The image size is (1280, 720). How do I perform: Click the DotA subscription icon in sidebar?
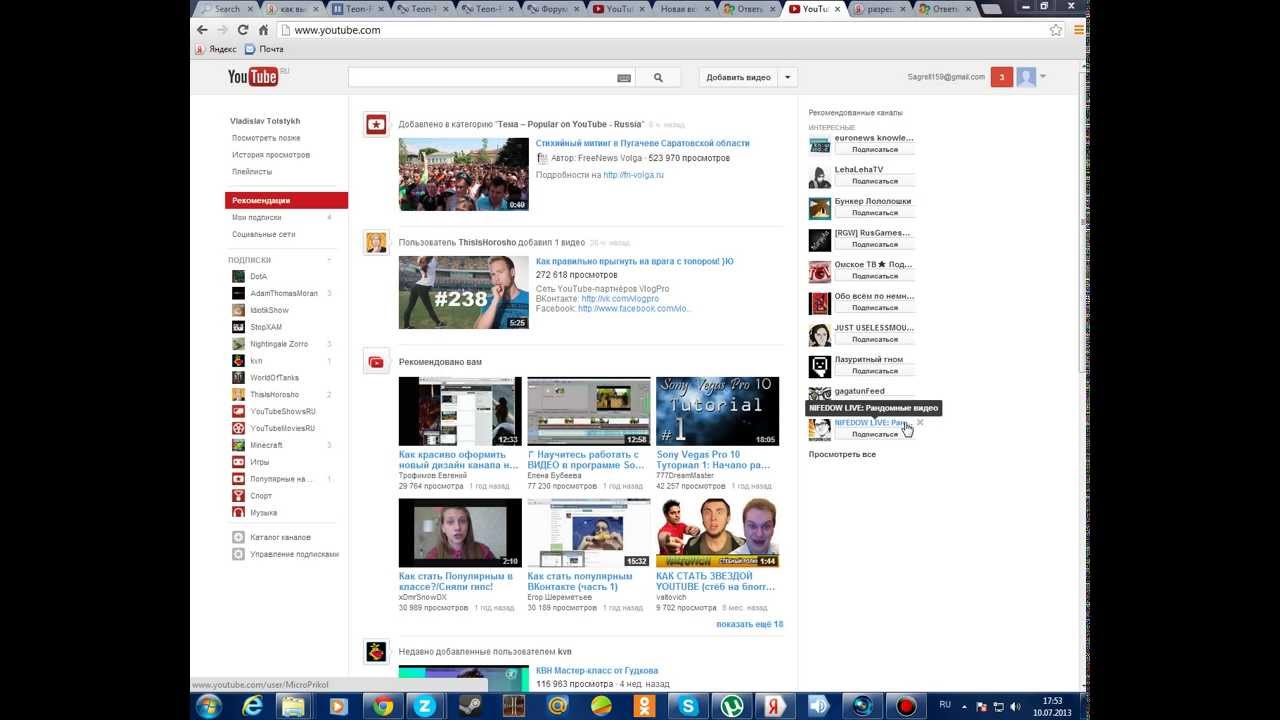click(238, 276)
